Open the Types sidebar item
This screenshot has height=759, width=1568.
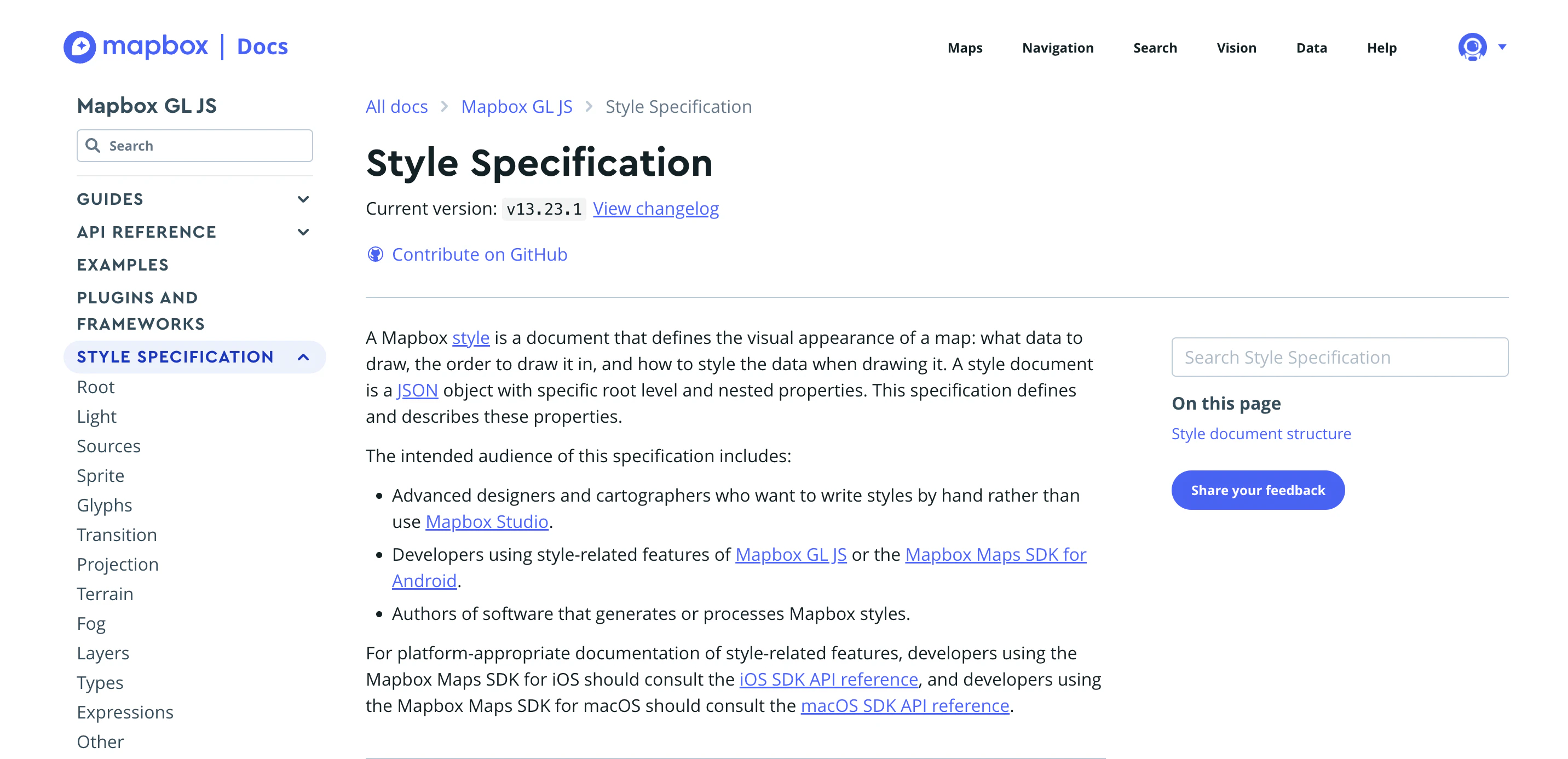pyautogui.click(x=100, y=683)
